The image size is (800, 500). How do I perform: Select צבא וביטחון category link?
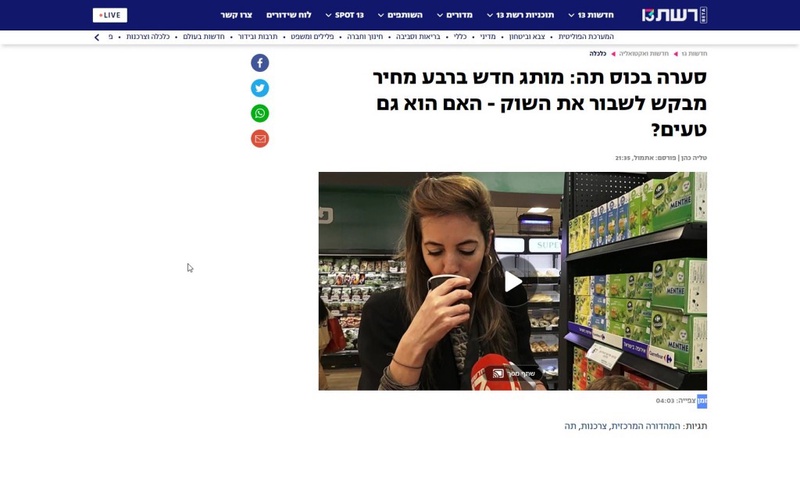pos(527,37)
